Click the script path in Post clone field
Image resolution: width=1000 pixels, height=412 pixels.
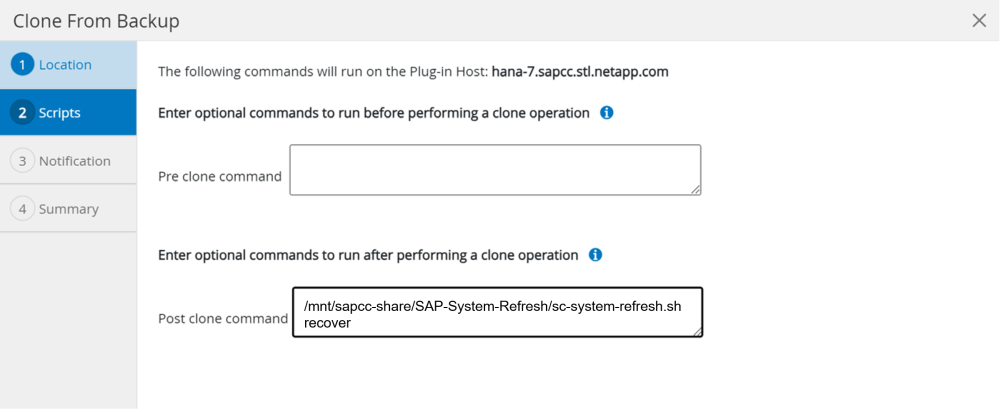[492, 306]
